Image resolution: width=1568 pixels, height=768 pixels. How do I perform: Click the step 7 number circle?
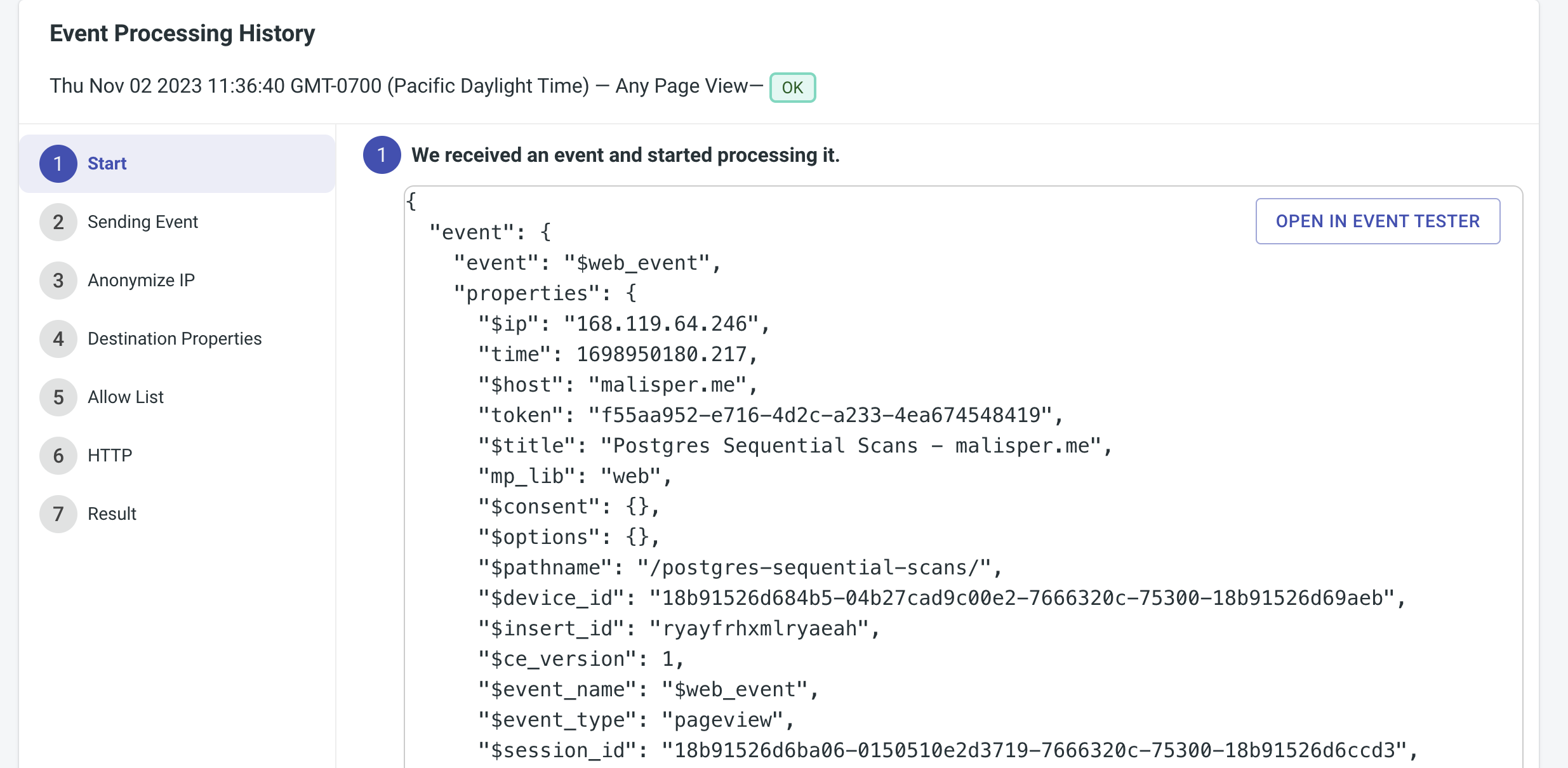(58, 514)
